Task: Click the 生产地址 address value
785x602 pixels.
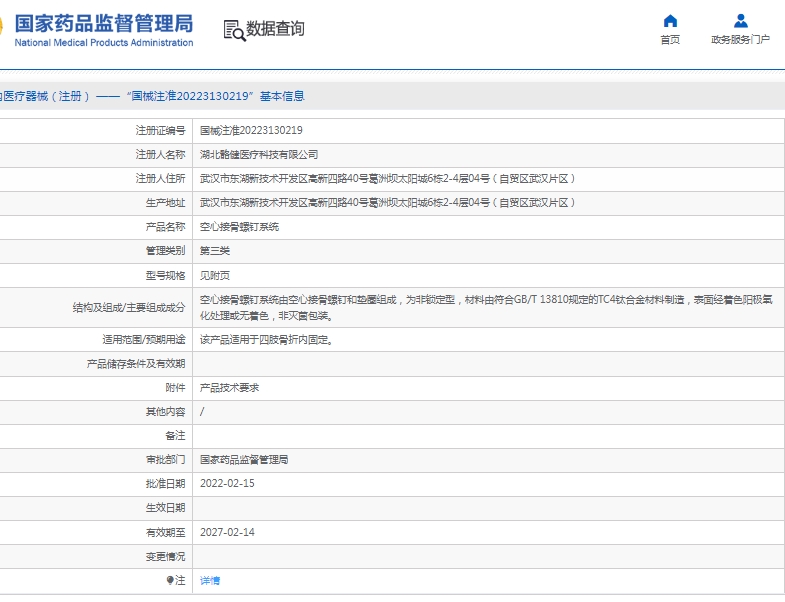Action: point(387,203)
